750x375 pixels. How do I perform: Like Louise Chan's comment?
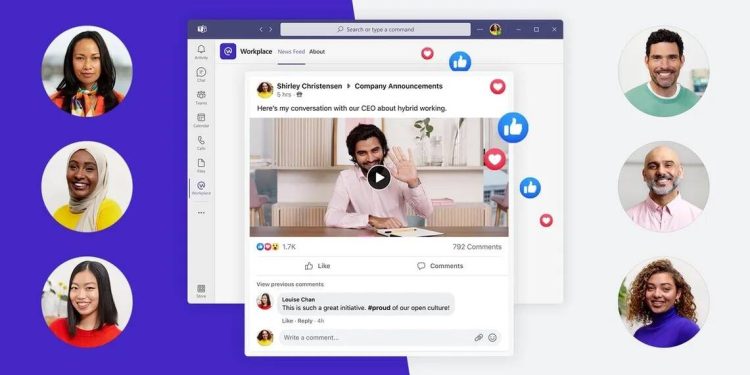pos(287,321)
